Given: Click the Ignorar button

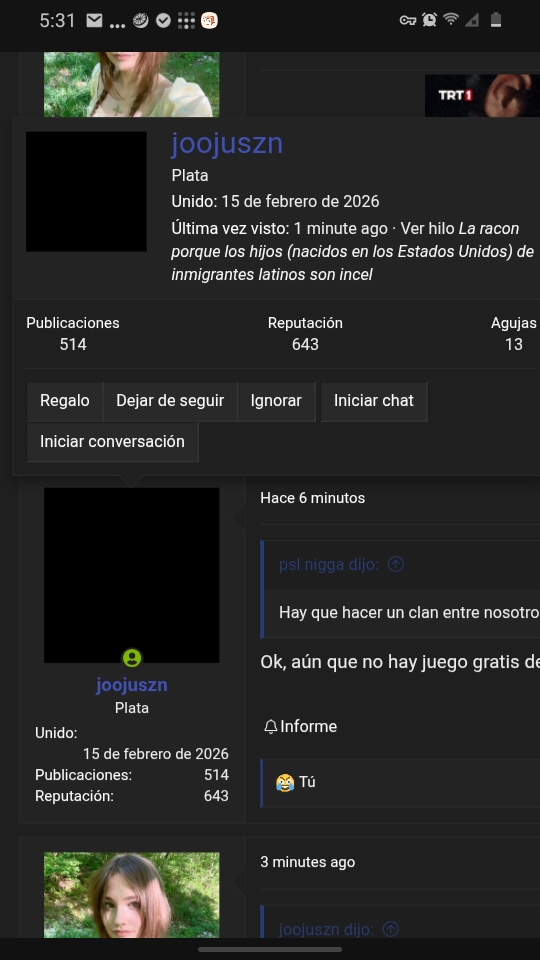Looking at the screenshot, I should [276, 401].
